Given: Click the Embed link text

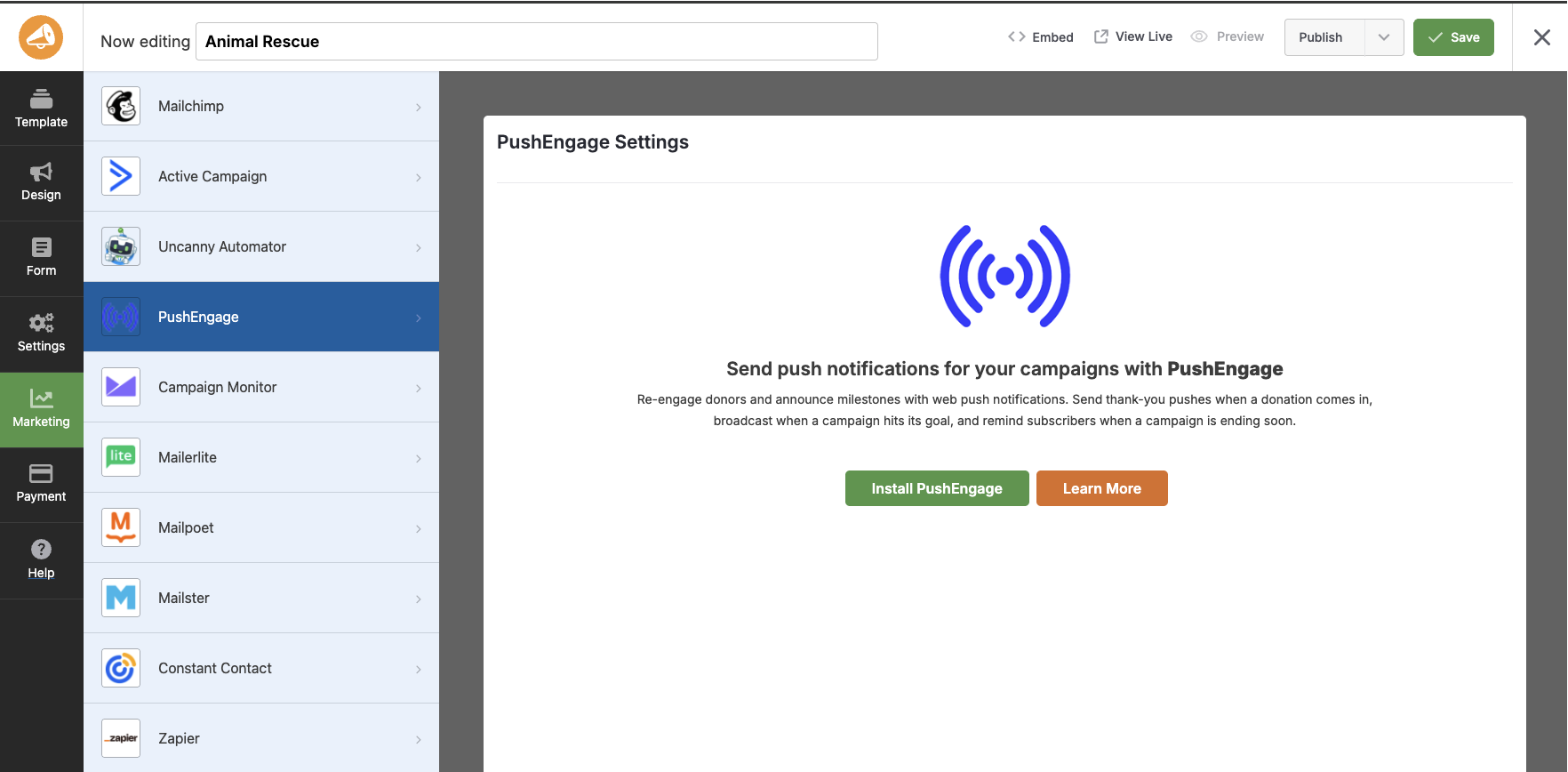Looking at the screenshot, I should [1052, 37].
